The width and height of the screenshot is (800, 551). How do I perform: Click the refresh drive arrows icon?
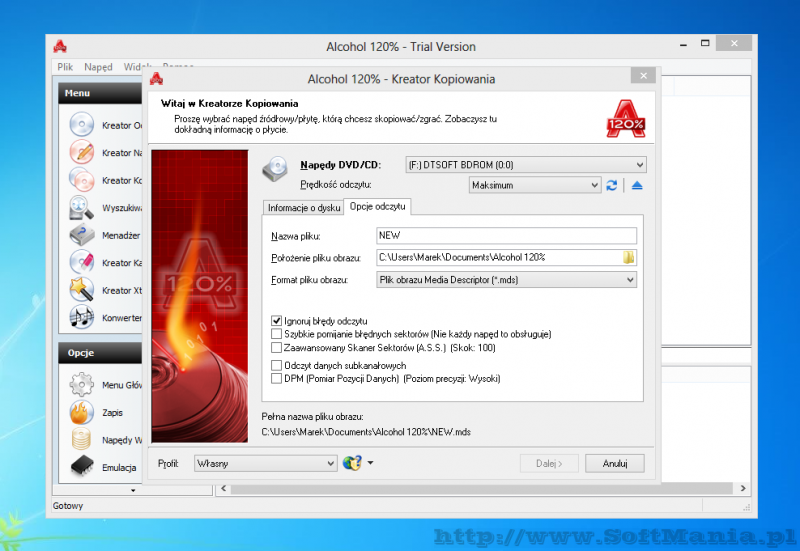click(x=612, y=185)
